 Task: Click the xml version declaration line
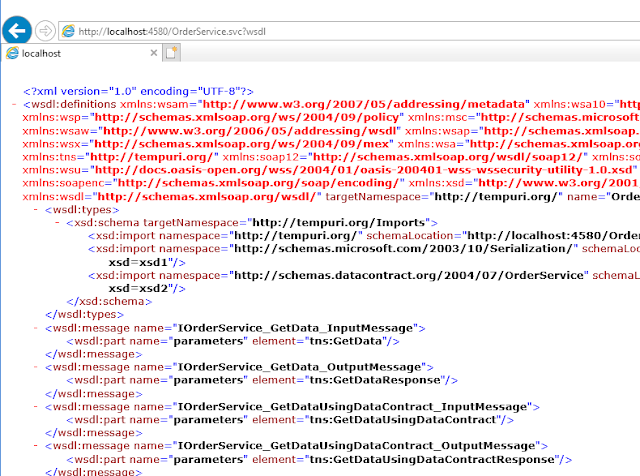coord(138,91)
